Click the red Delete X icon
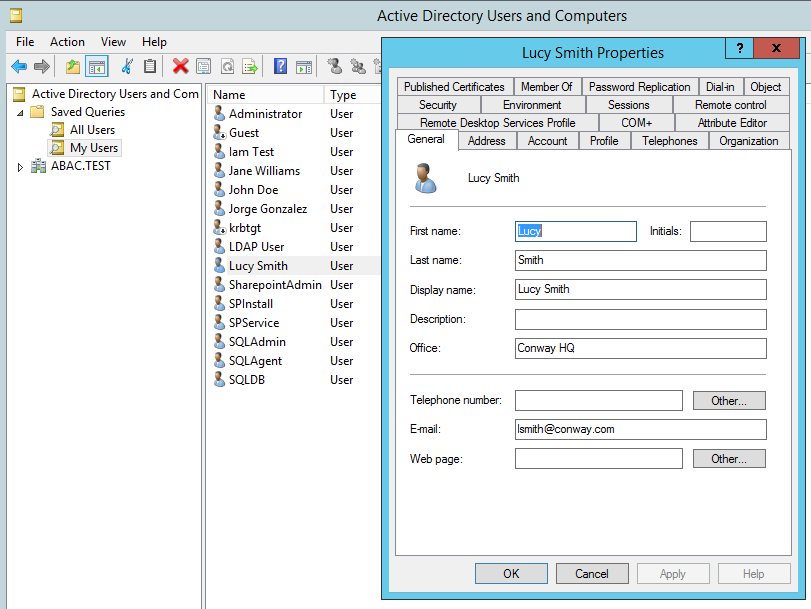 [x=180, y=66]
